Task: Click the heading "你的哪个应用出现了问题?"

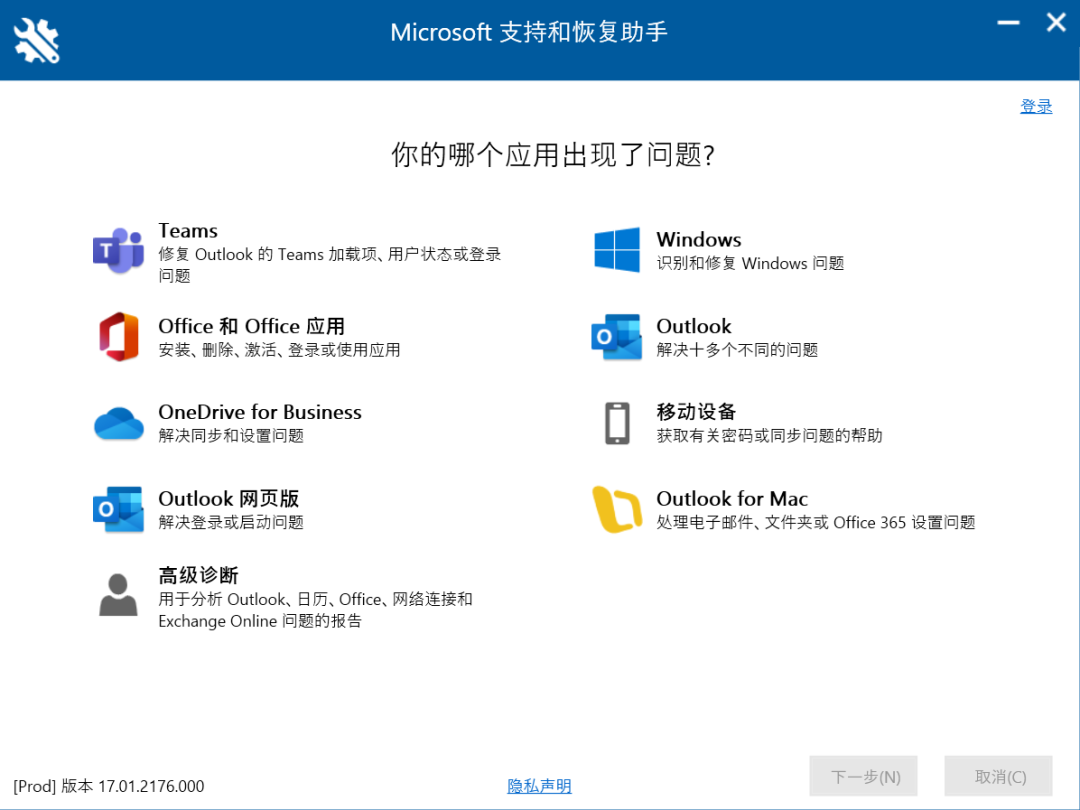Action: pos(553,154)
